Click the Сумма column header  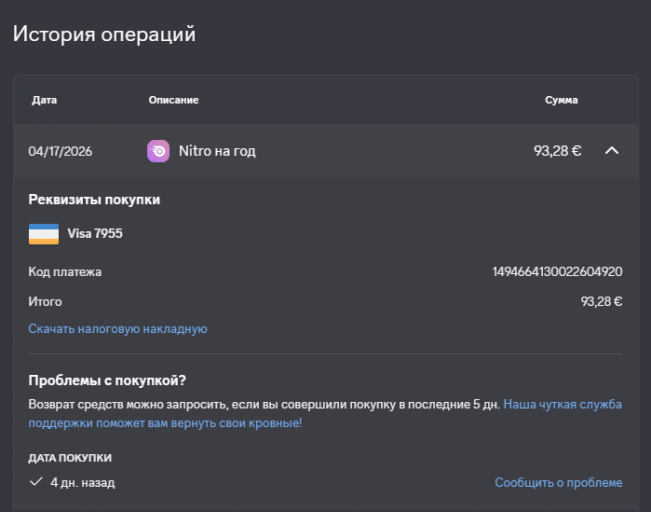(x=561, y=100)
